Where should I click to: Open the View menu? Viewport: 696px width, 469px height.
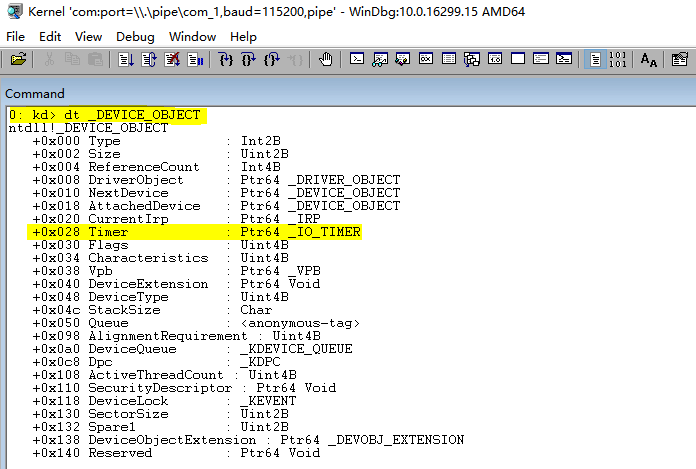pyautogui.click(x=88, y=37)
